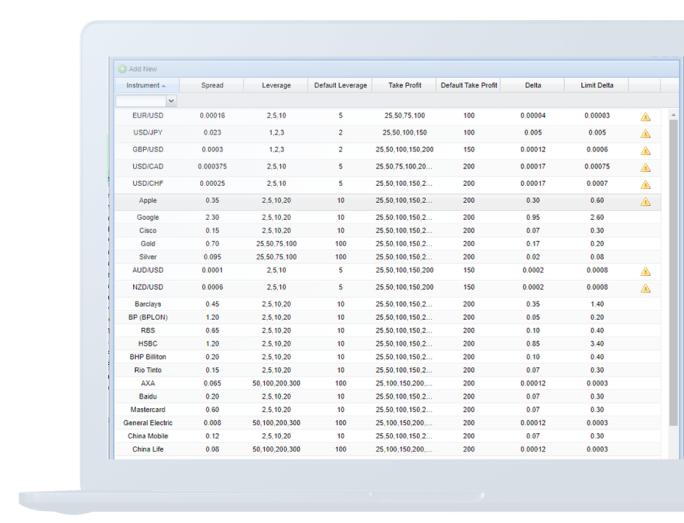Click Gold leverage value 25,50,75,100
Viewport: 684px width, 523px height.
click(276, 243)
